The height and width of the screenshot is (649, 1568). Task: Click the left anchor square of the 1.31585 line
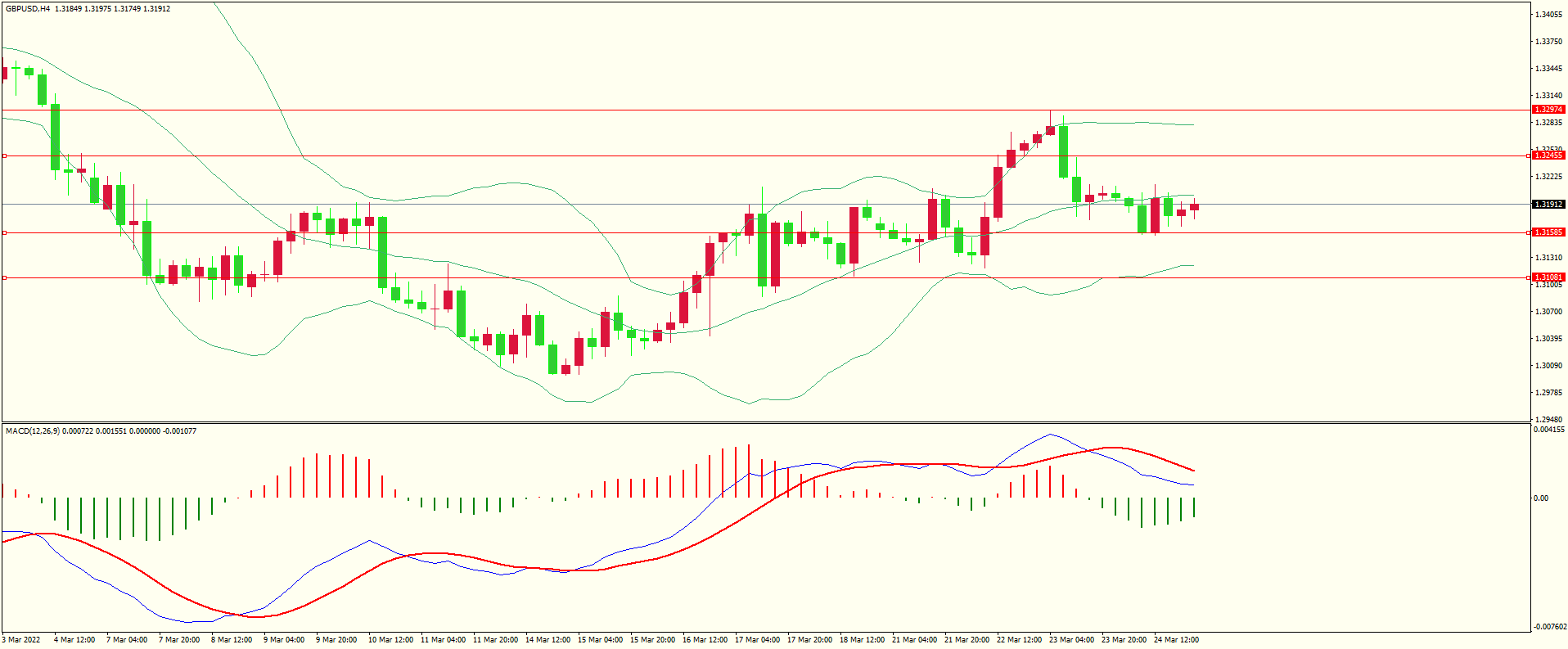(x=4, y=232)
